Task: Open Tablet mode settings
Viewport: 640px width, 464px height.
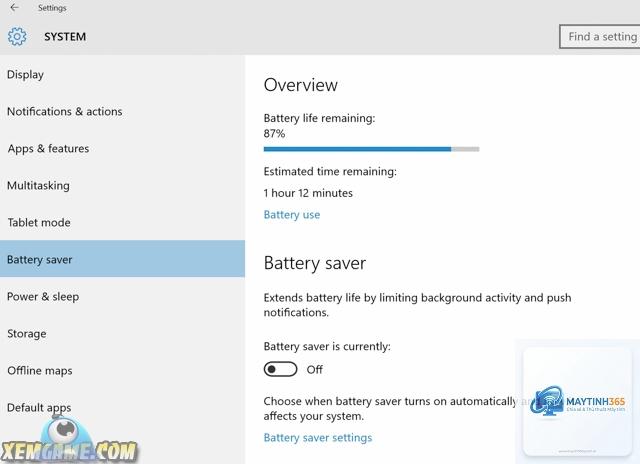Action: [122, 222]
